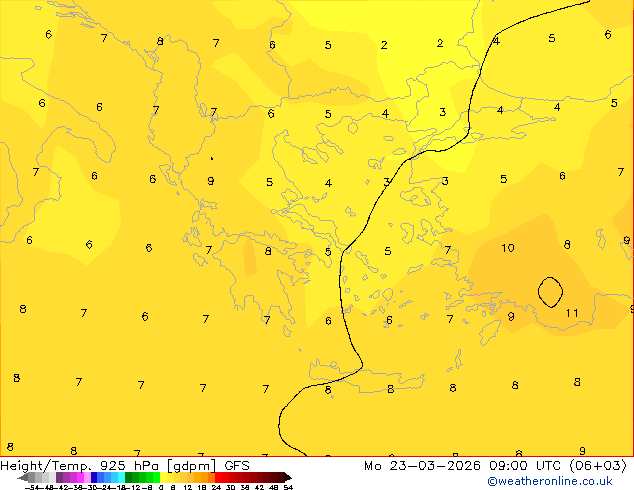Image resolution: width=634 pixels, height=490 pixels.
Task: Click the temperature value '11' on the map
Action: pos(572,313)
